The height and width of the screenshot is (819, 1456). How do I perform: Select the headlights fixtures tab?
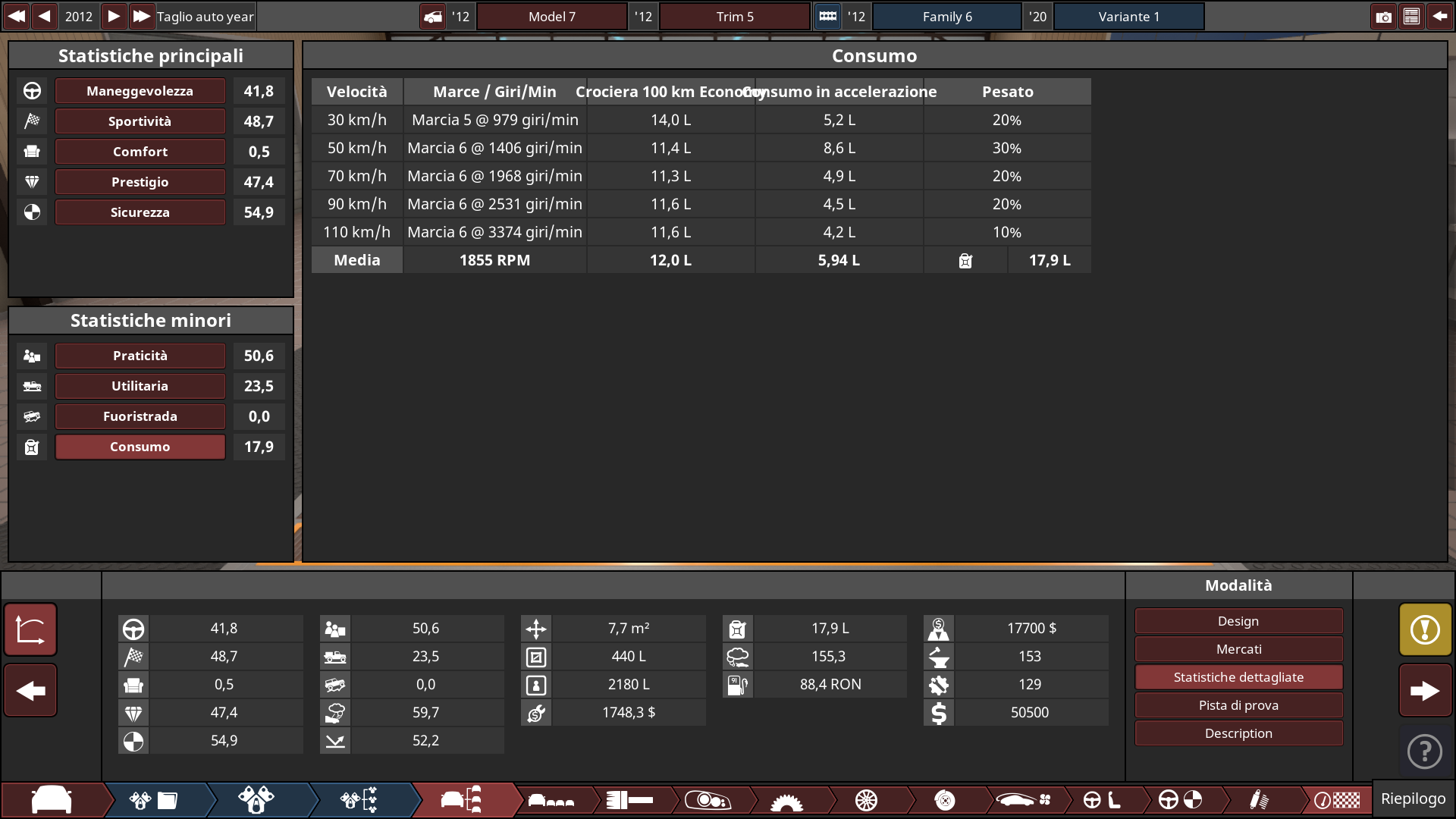(709, 800)
